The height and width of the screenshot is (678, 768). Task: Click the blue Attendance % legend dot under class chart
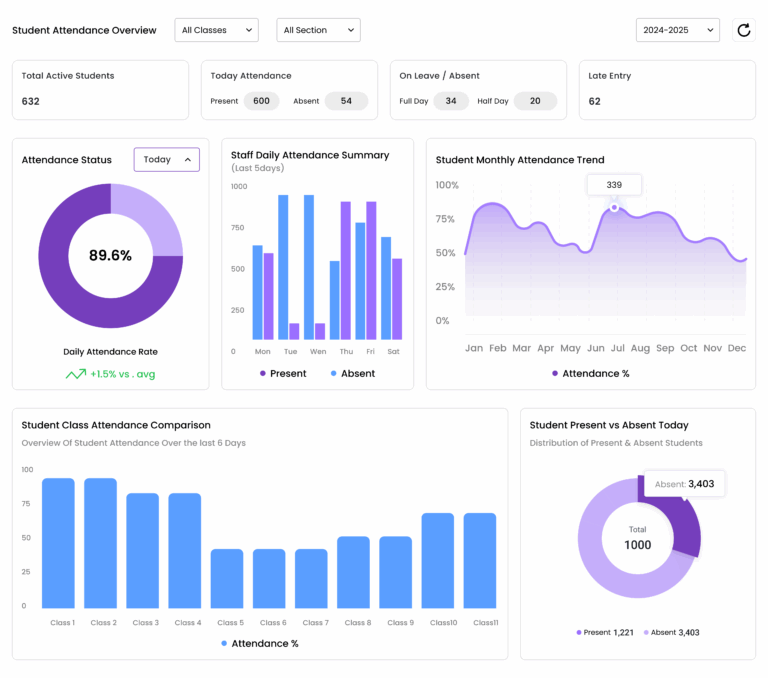pos(224,643)
